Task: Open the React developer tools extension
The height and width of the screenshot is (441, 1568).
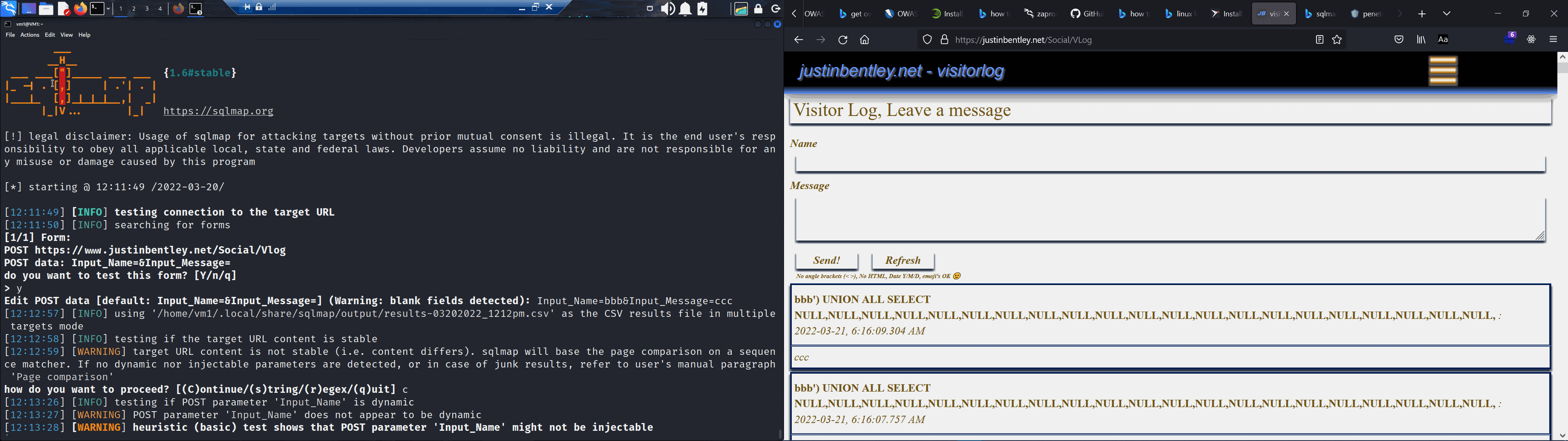Action: 1532,40
